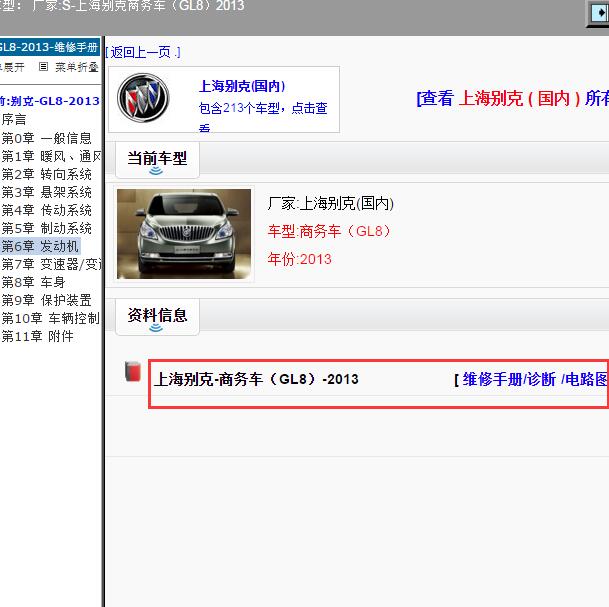
Task: Select 上海别克-商务车（GL8）-2013 entry
Action: tap(256, 379)
